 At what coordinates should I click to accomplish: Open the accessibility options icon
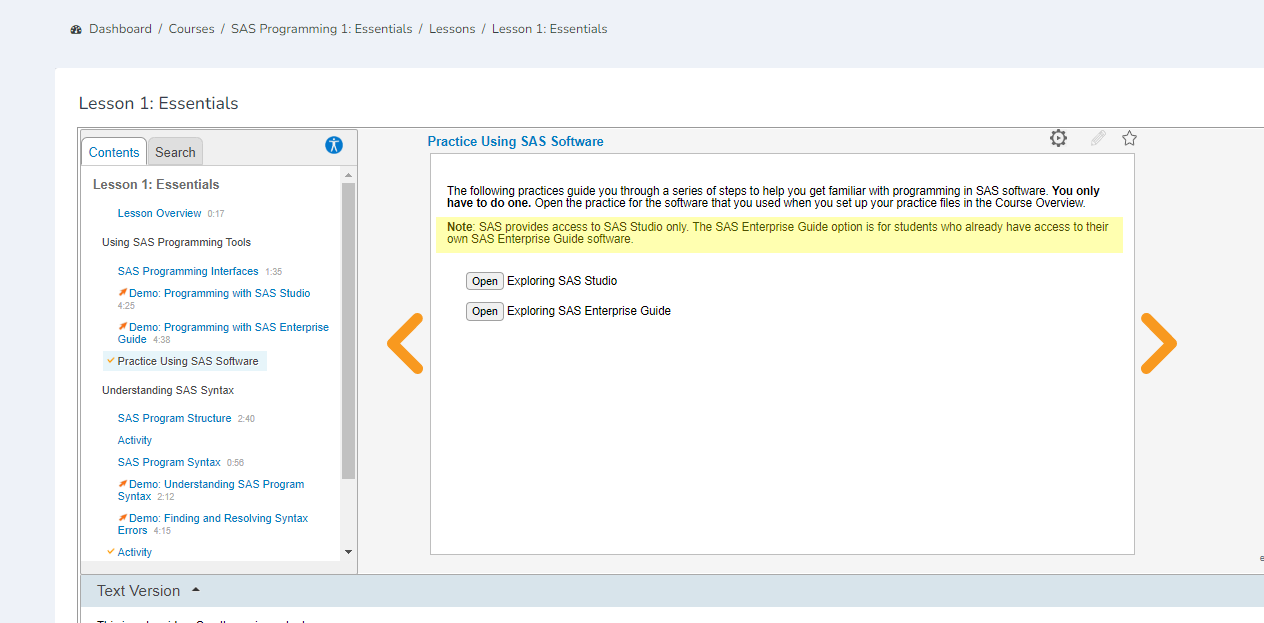coord(334,145)
